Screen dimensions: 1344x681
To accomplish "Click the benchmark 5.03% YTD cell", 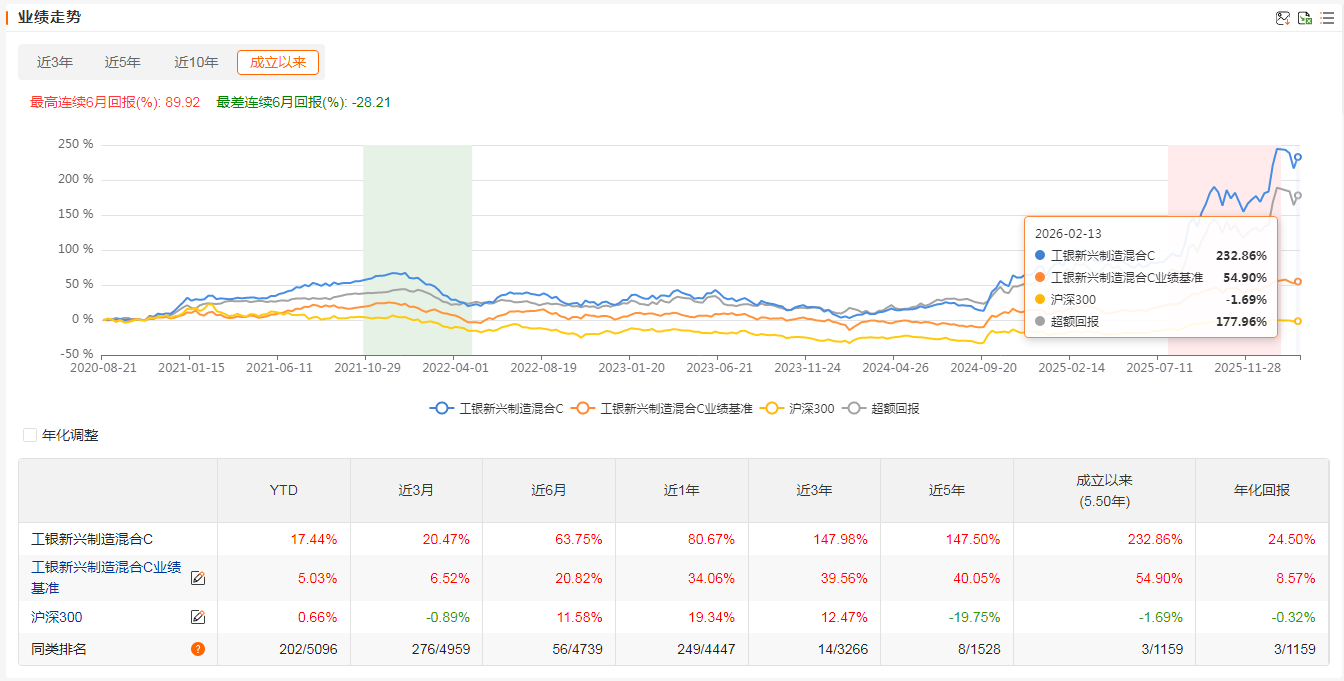I will tap(317, 578).
